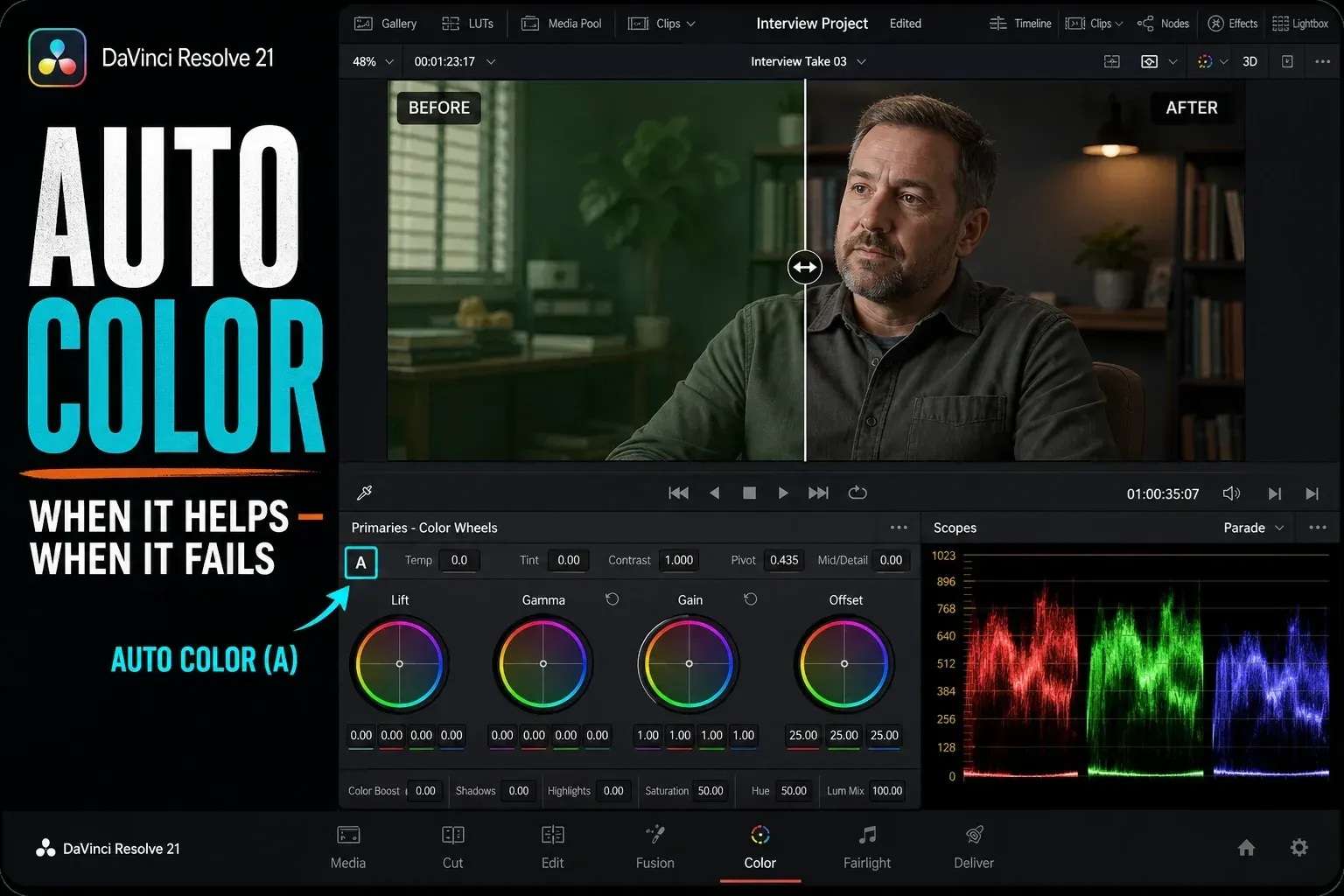The width and height of the screenshot is (1344, 896).
Task: Jump to last frame of clip
Action: pos(818,493)
